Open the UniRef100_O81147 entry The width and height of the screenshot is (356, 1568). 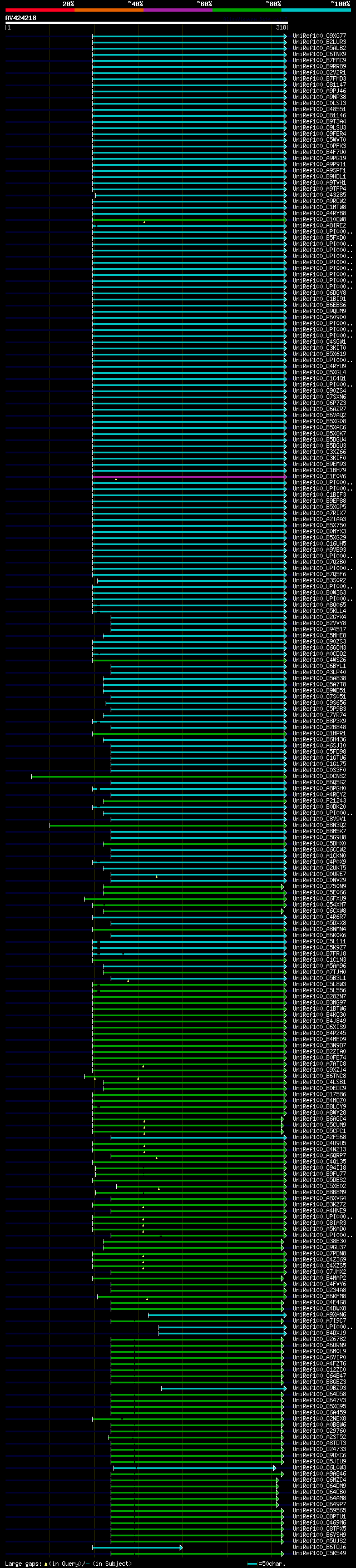tap(319, 85)
